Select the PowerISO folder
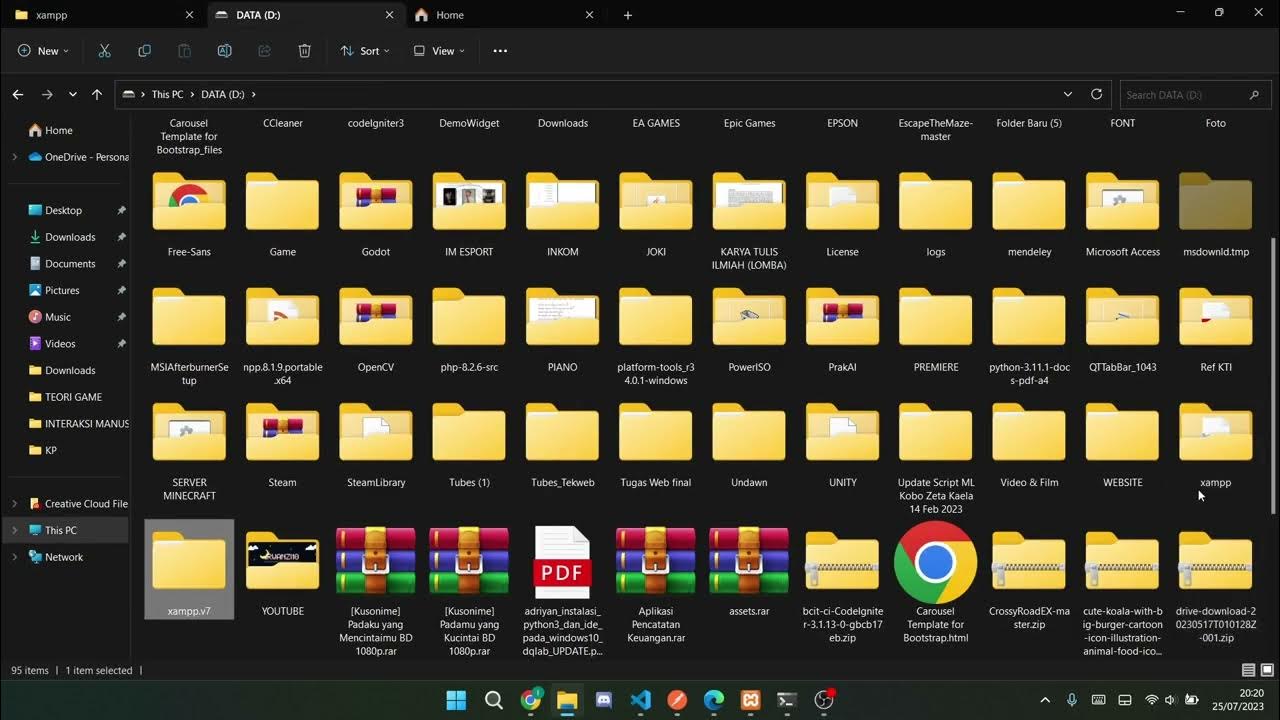Screen dimensions: 1280x720 click(x=749, y=330)
